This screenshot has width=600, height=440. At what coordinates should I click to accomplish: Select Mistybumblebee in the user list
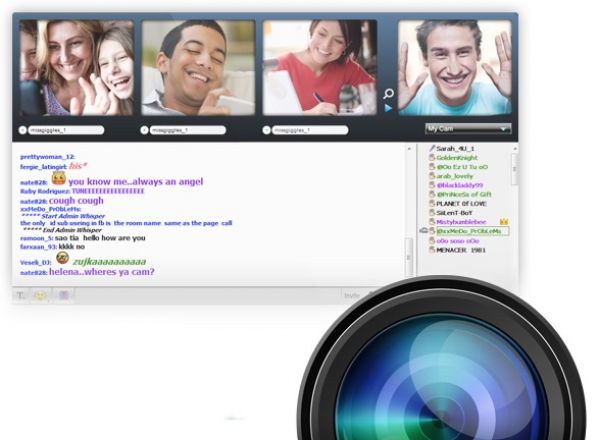click(461, 222)
